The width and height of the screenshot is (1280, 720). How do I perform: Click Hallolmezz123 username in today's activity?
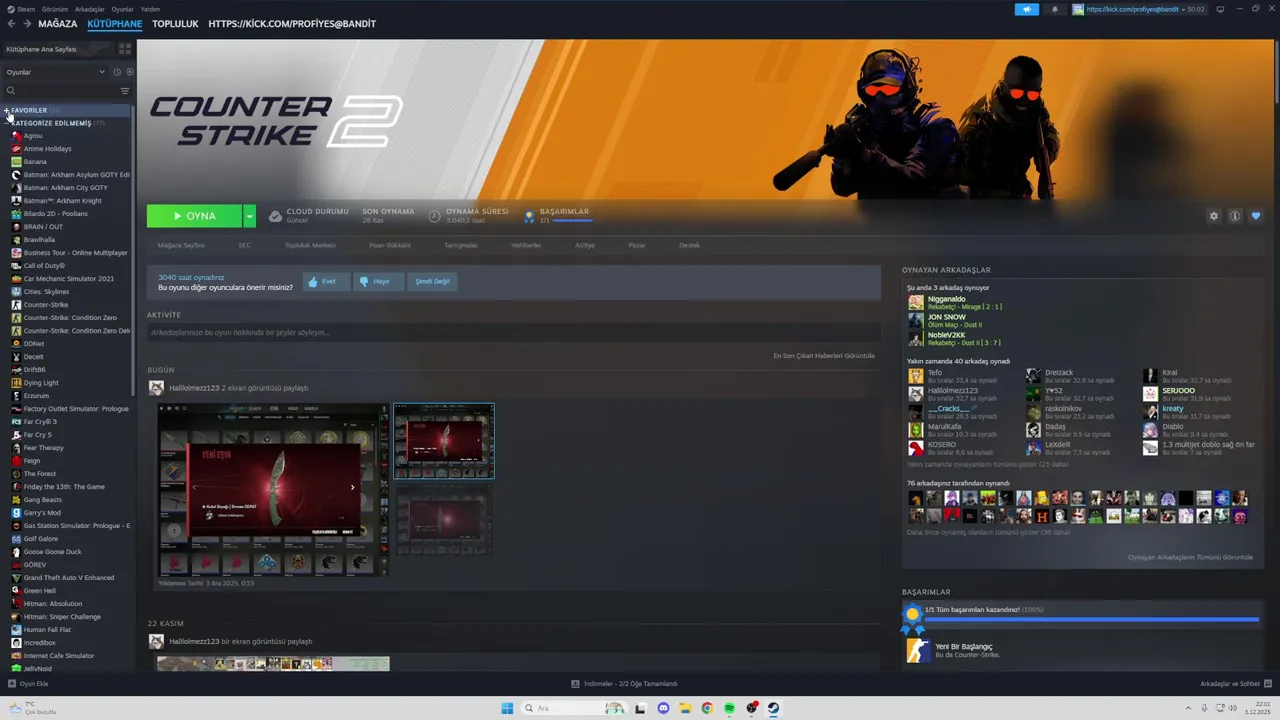pyautogui.click(x=194, y=388)
